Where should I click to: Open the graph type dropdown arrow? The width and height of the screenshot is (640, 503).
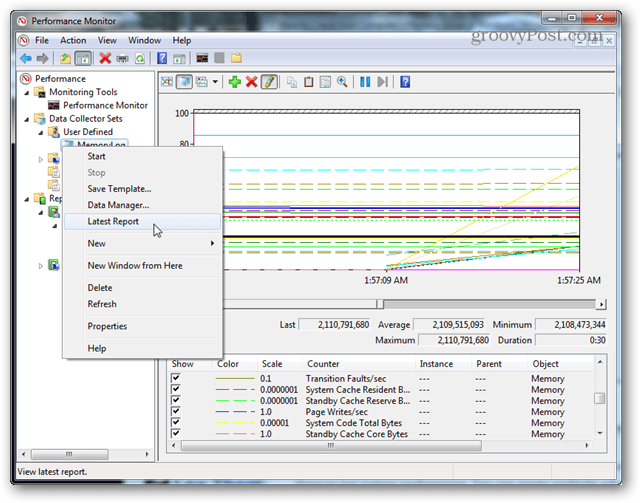pos(215,82)
